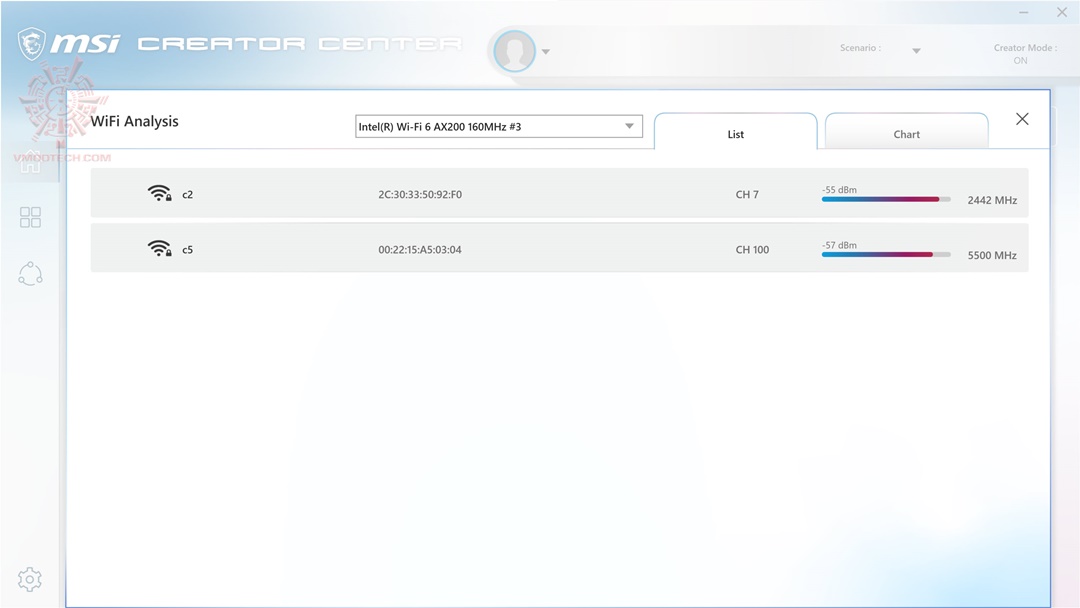Click the WiFi Analysis title
The width and height of the screenshot is (1080, 608).
tap(134, 121)
